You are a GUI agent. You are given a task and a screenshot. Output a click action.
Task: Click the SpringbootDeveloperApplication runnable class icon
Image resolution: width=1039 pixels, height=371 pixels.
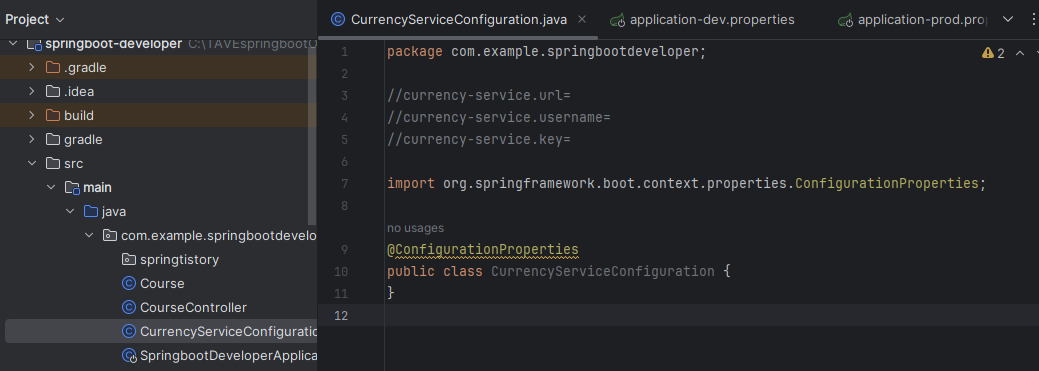pos(129,356)
